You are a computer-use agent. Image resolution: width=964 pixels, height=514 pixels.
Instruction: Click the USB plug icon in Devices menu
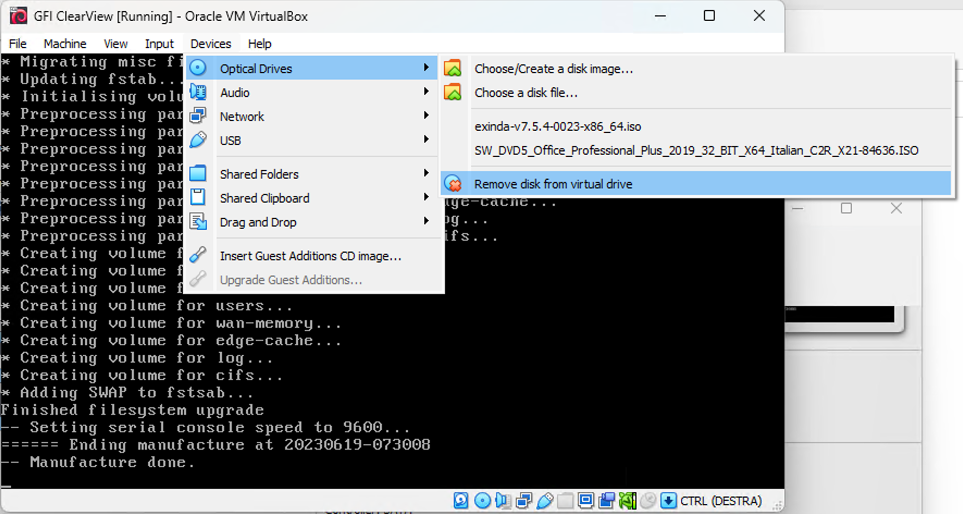tap(198, 140)
